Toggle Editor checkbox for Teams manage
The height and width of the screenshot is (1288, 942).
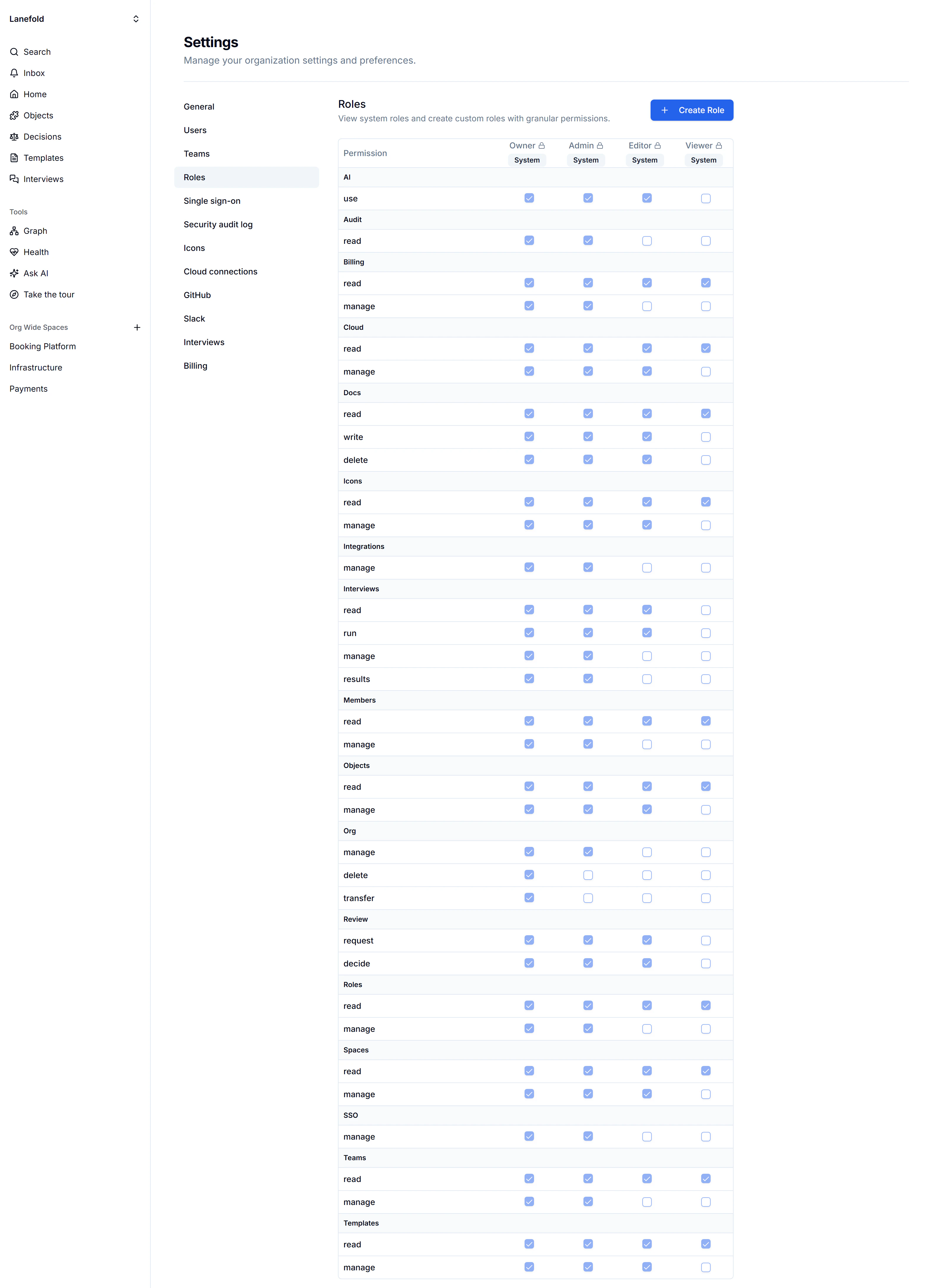pos(647,1202)
